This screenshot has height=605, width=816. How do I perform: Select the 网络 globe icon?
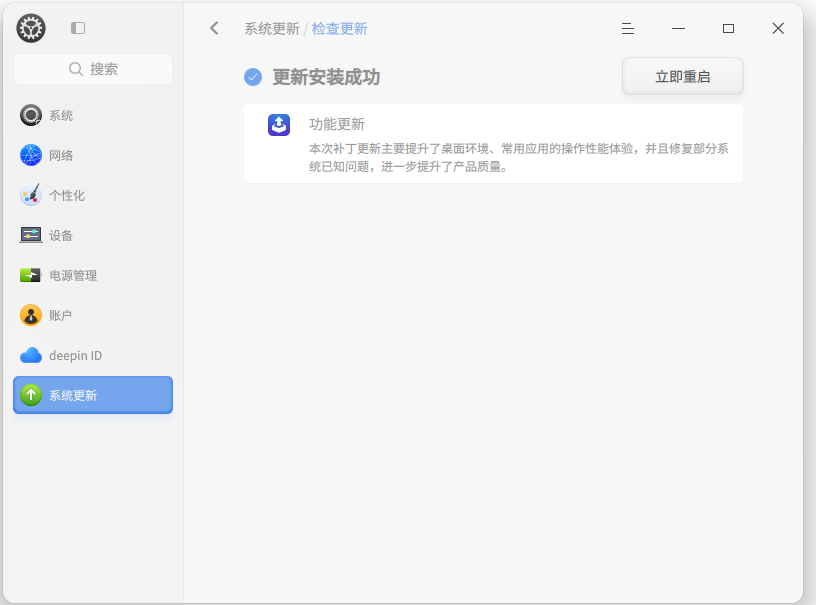(x=31, y=155)
